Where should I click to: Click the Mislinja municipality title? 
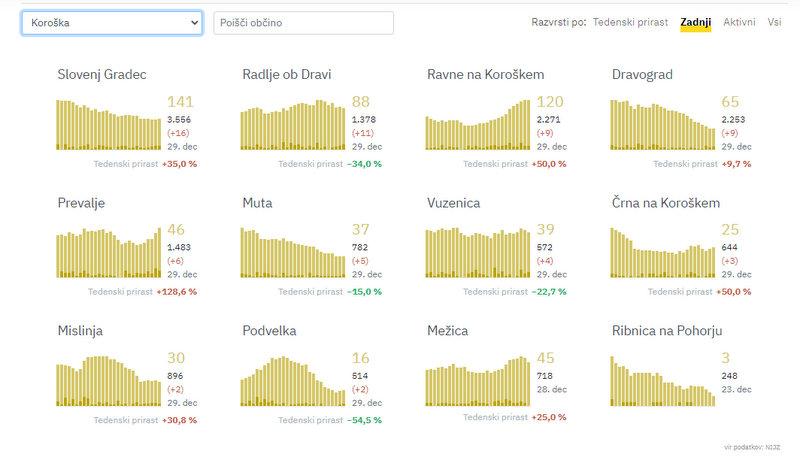coord(80,331)
